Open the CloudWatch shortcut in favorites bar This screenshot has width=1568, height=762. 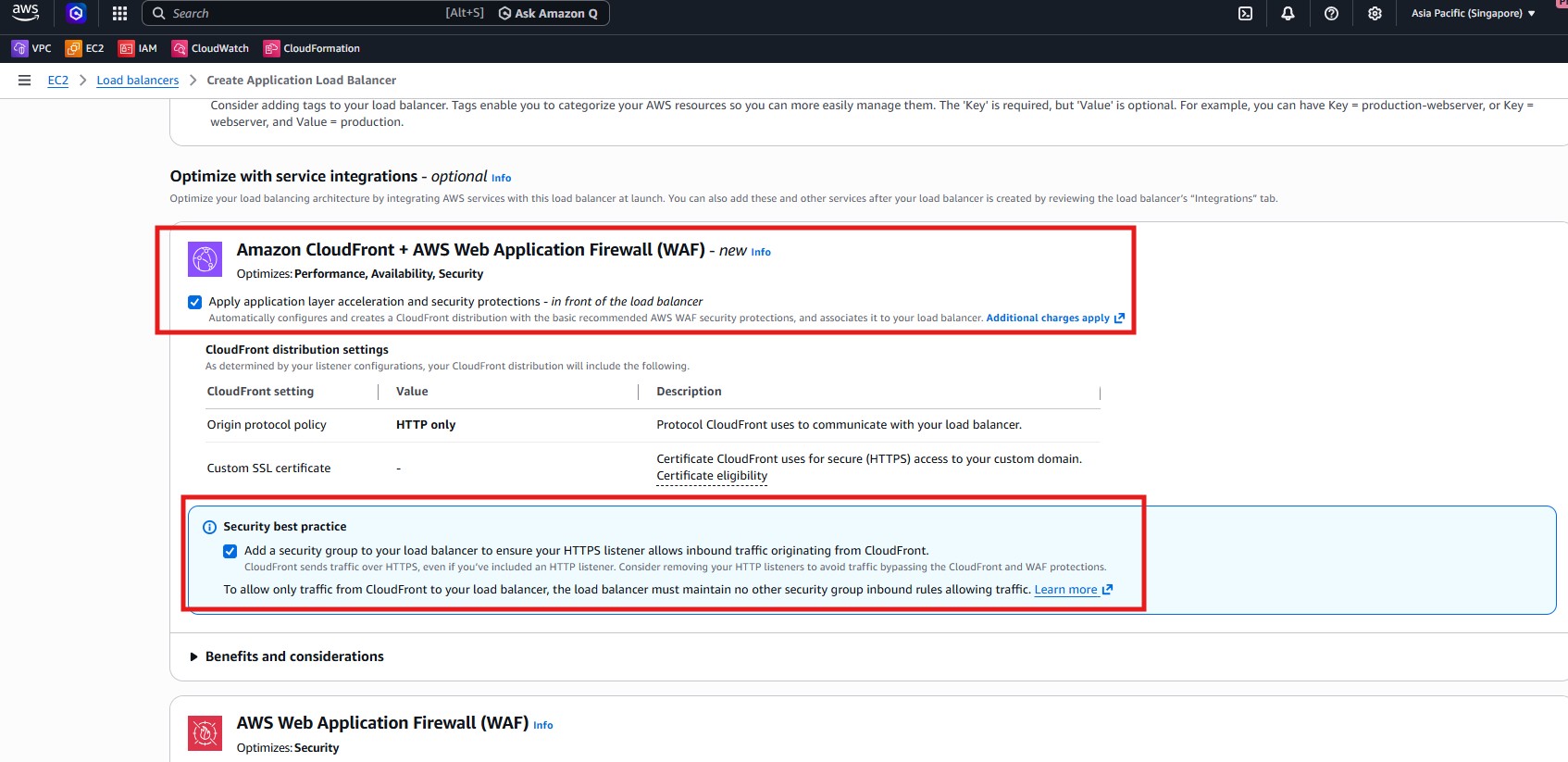pos(210,48)
